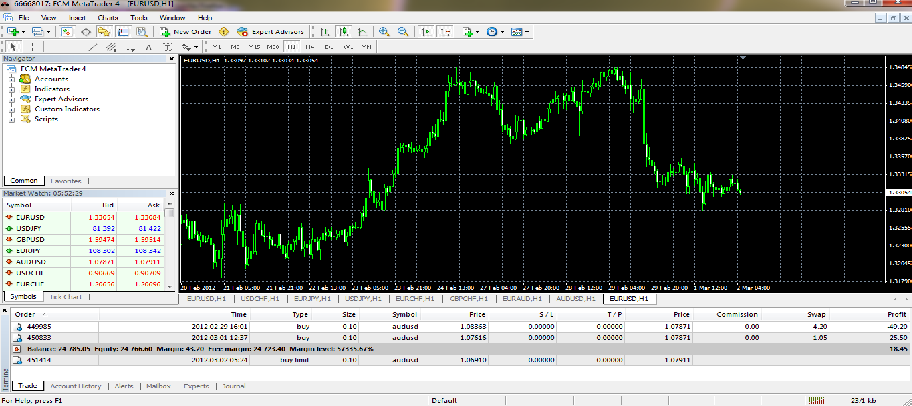Click the New Order button
The height and width of the screenshot is (406, 912).
186,31
